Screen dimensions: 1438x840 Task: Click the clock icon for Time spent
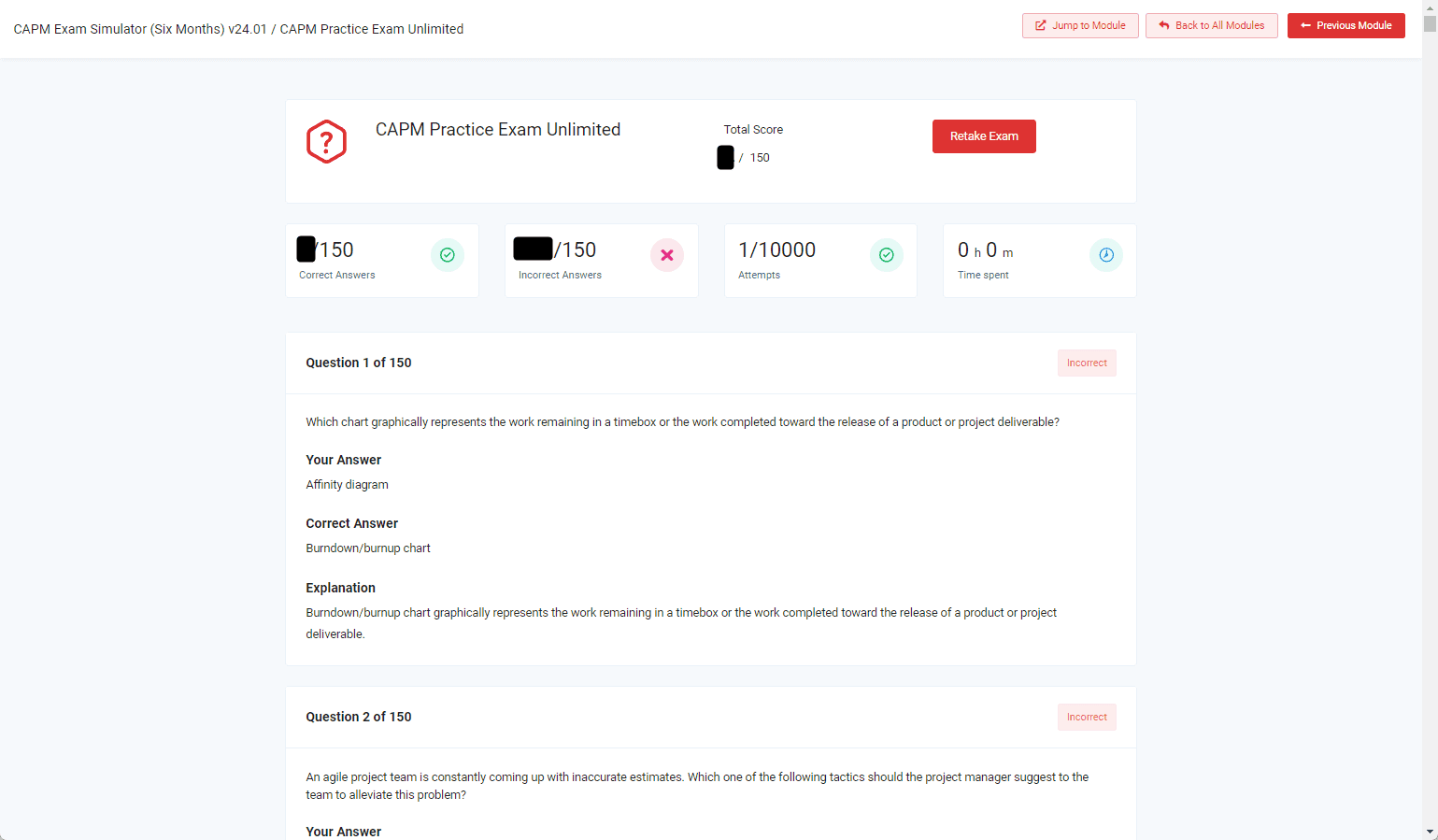[x=1106, y=255]
